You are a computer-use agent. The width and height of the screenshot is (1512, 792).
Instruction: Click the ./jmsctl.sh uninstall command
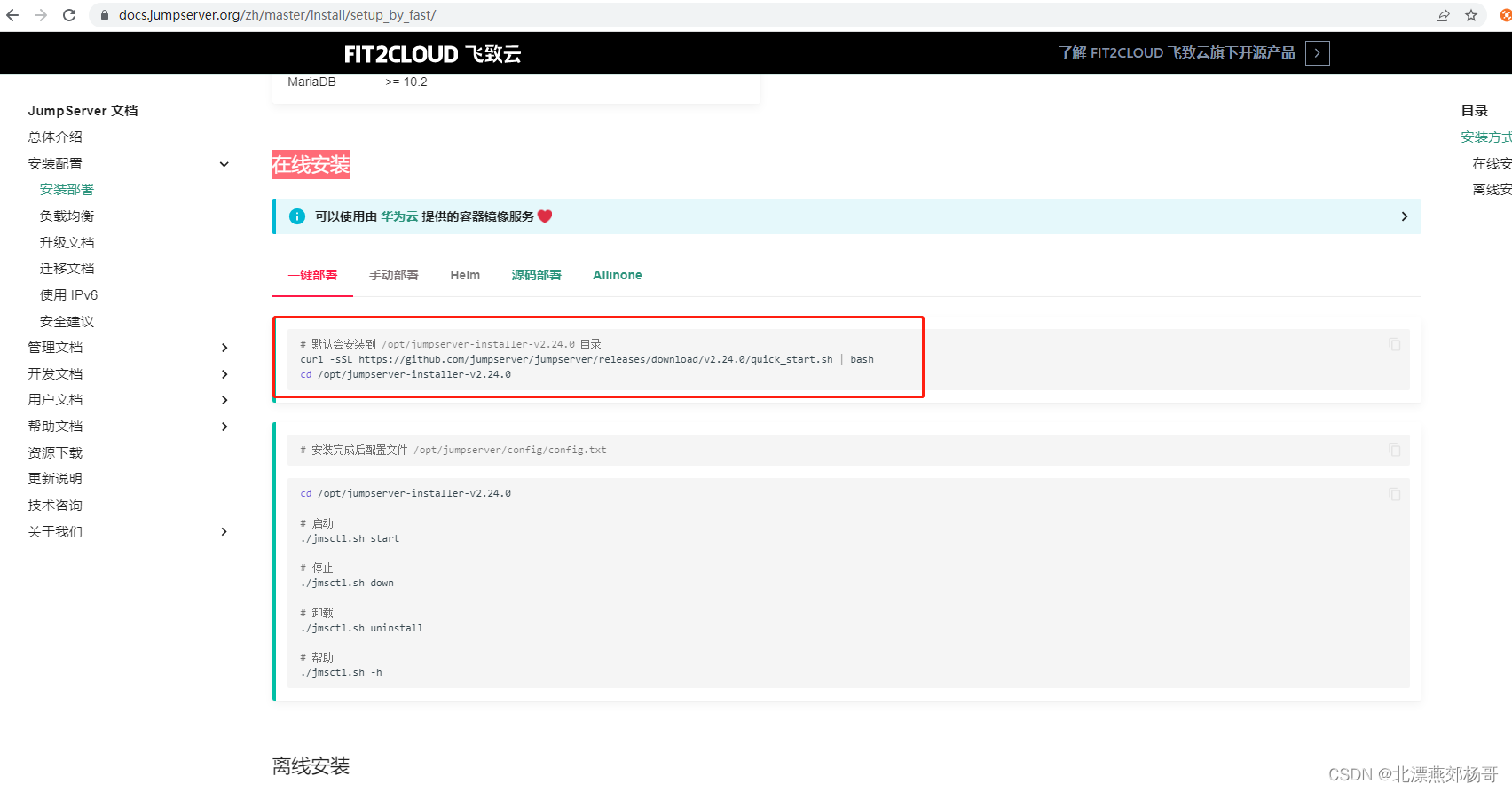[x=361, y=628]
